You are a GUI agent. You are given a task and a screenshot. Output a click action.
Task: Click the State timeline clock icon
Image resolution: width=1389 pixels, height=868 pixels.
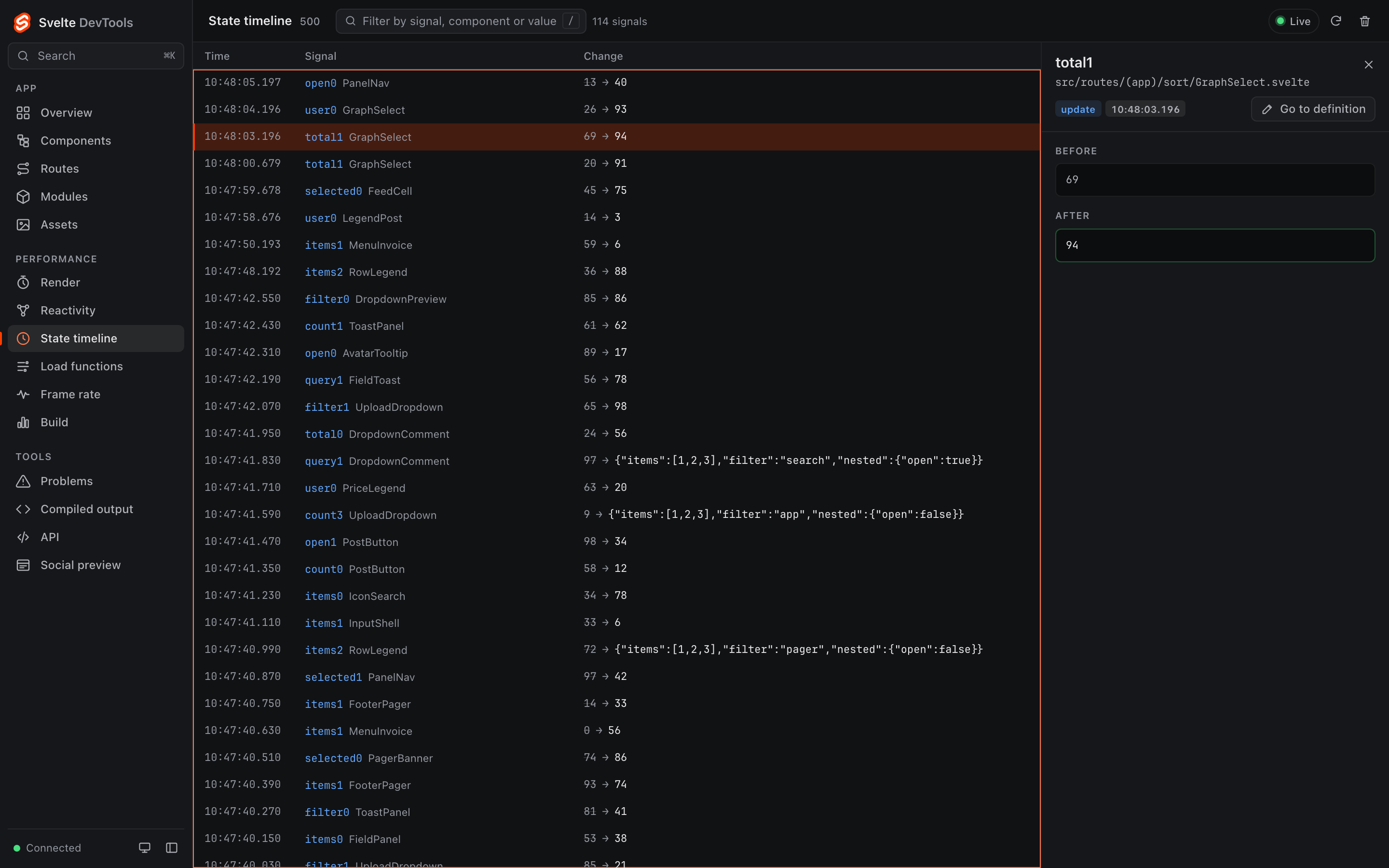tap(23, 339)
